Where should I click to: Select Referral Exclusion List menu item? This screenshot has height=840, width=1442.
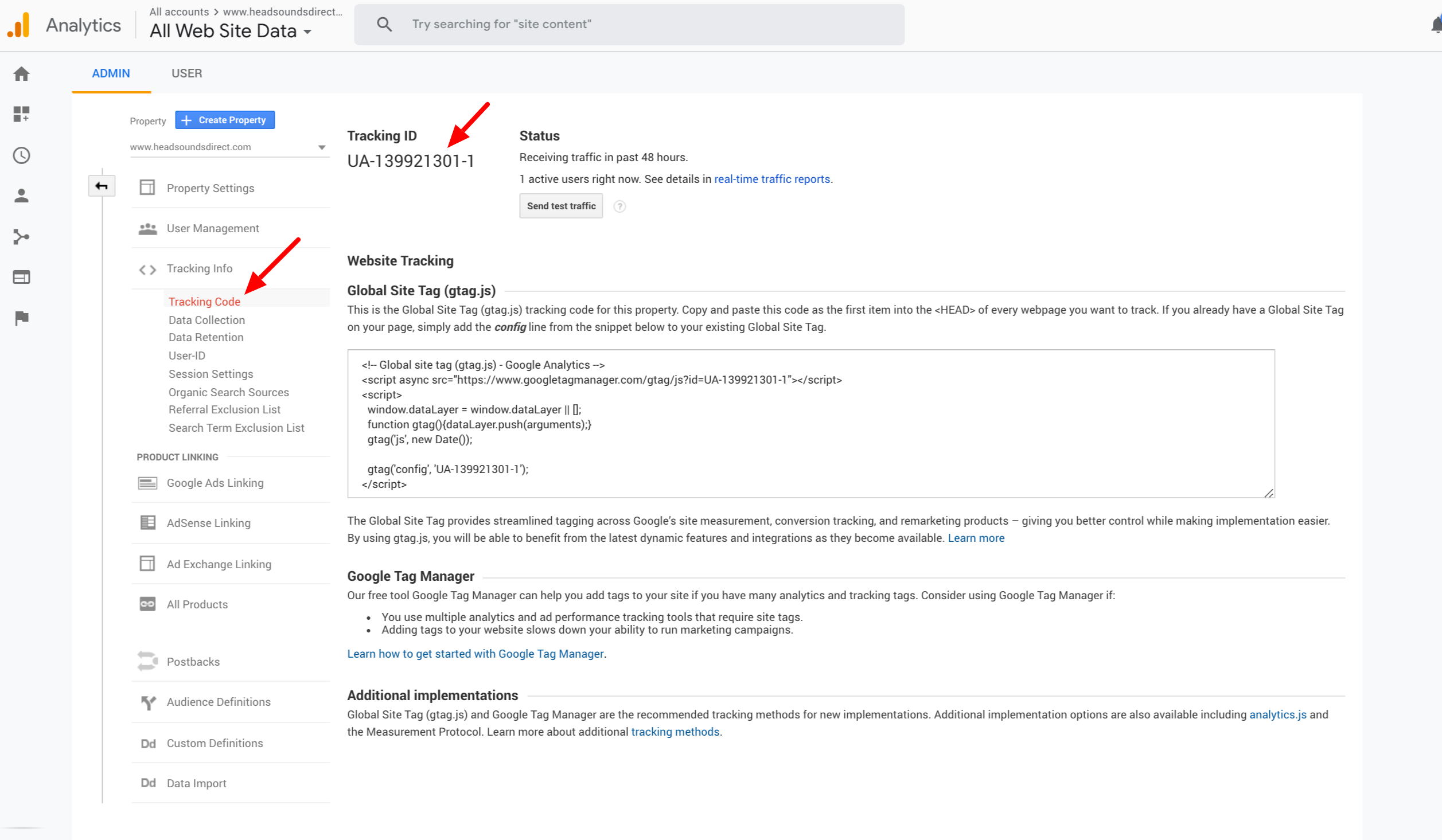224,409
